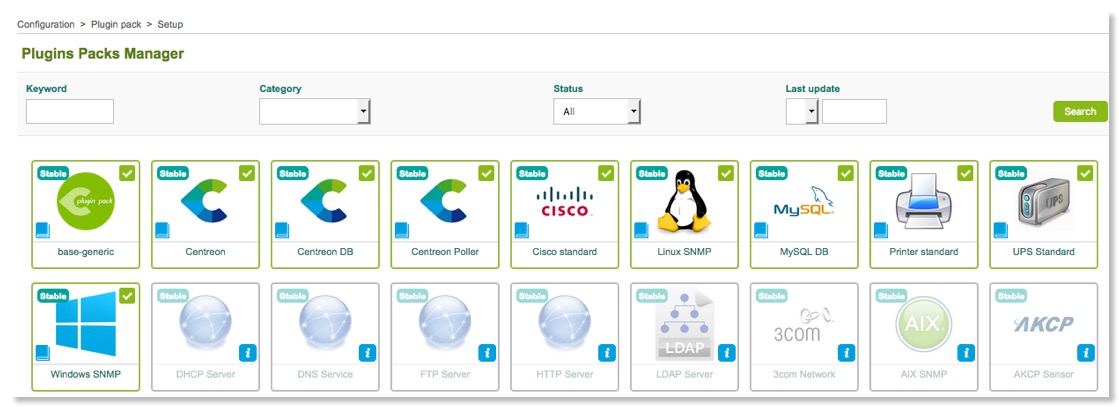Uncheck the UPS Standard installed checkmark
Viewport: 1119px width, 407px height.
tap(1086, 173)
